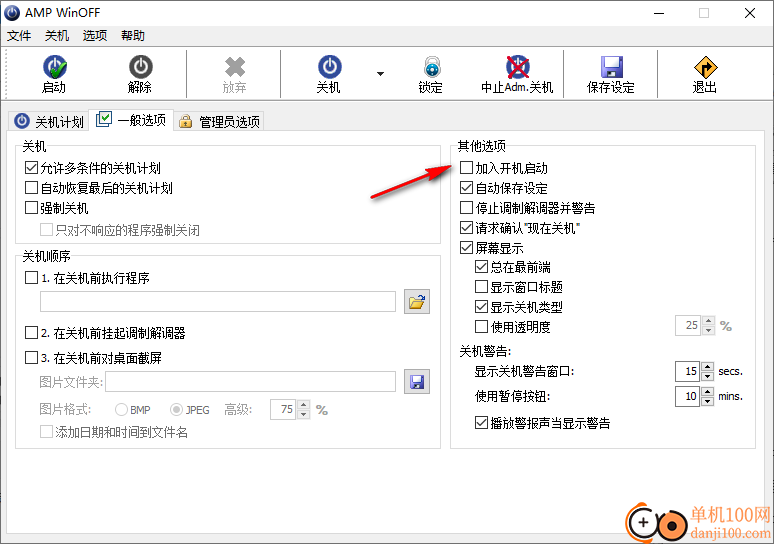Click the 图片文件夹 input field

pos(250,382)
